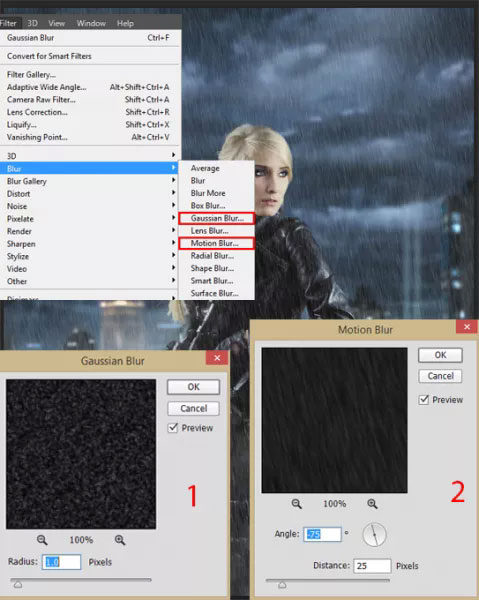
Task: Click the Angle input field
Action: (x=322, y=534)
